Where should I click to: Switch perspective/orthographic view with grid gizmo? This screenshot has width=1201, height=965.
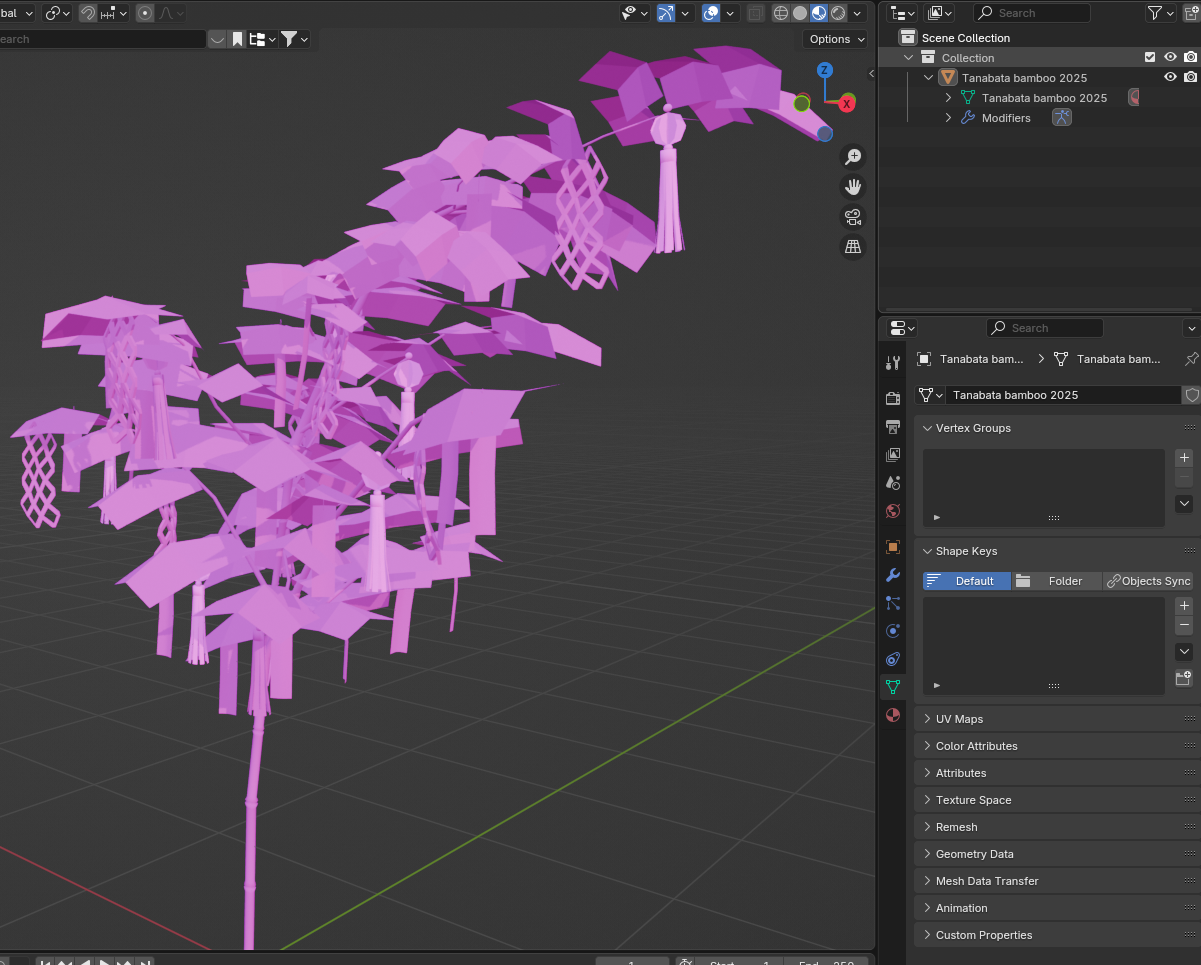[853, 247]
